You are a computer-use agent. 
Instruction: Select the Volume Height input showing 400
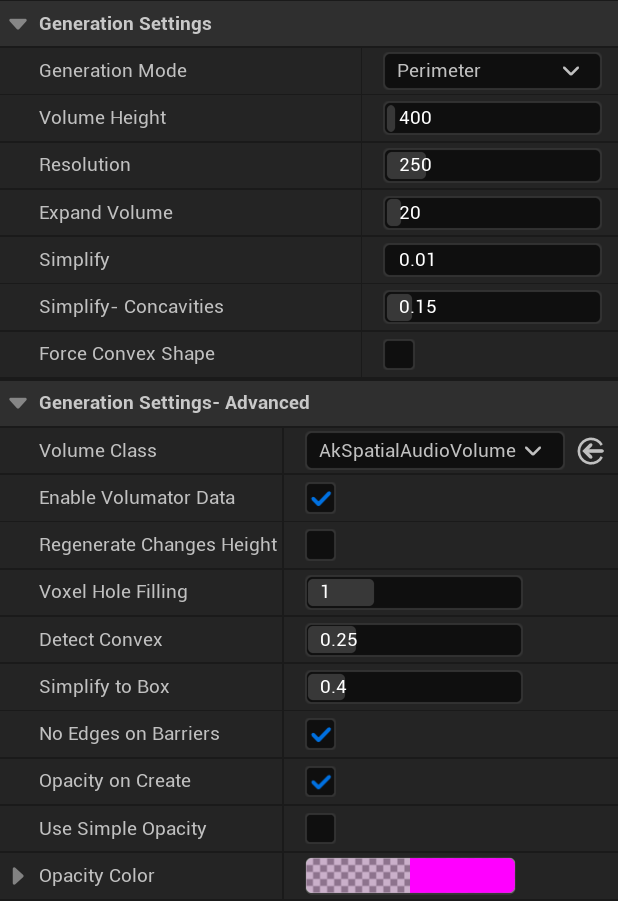coord(492,117)
